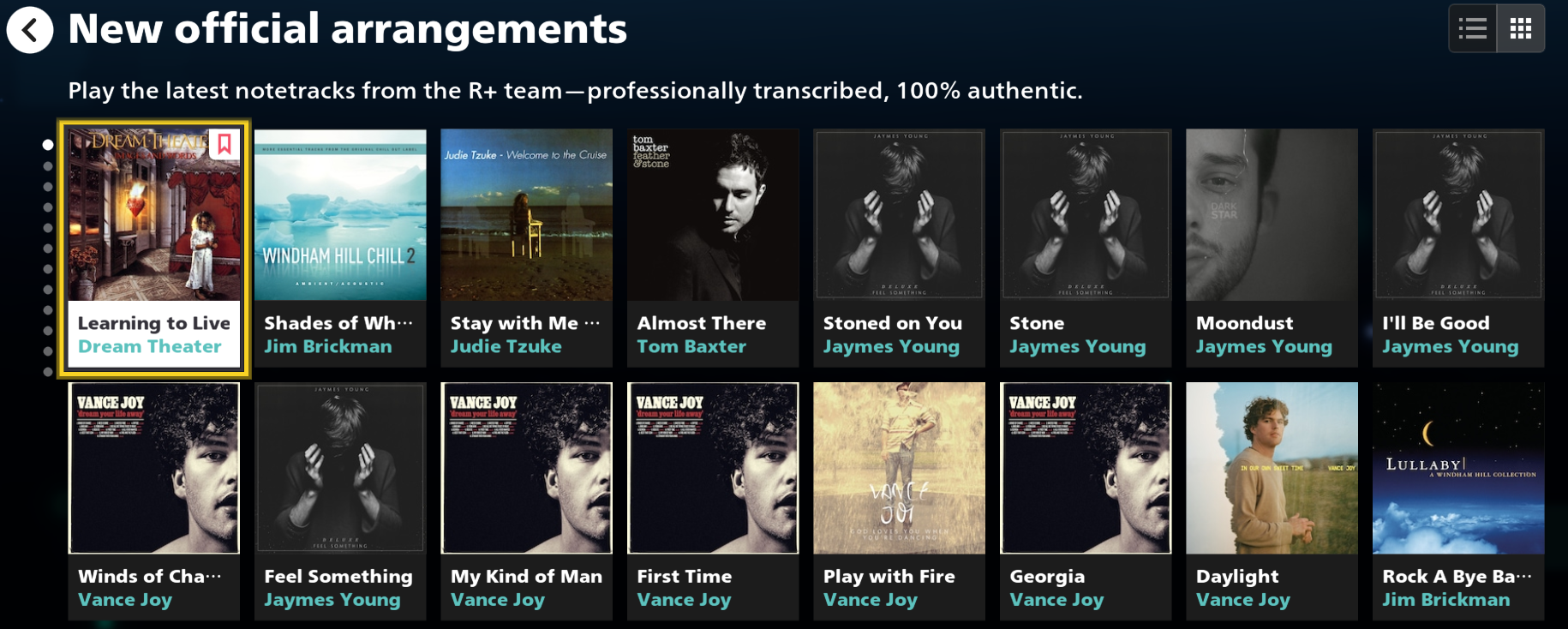This screenshot has height=629, width=1568.
Task: Toggle bookmark on Learning to Live
Action: pyautogui.click(x=224, y=143)
